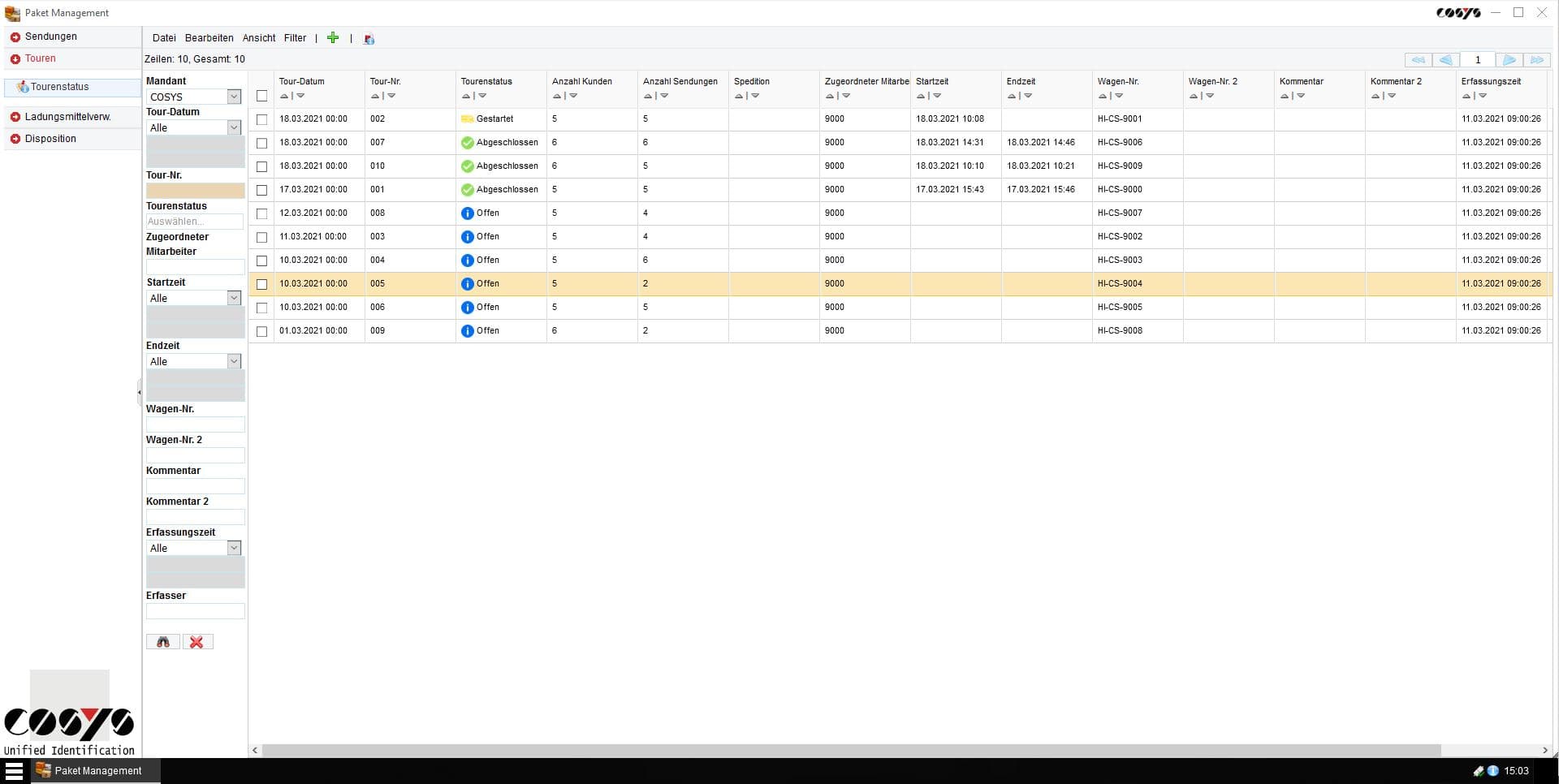This screenshot has width=1559, height=784.
Task: Sort Tour-Nr. column ascending
Action: pos(374,96)
